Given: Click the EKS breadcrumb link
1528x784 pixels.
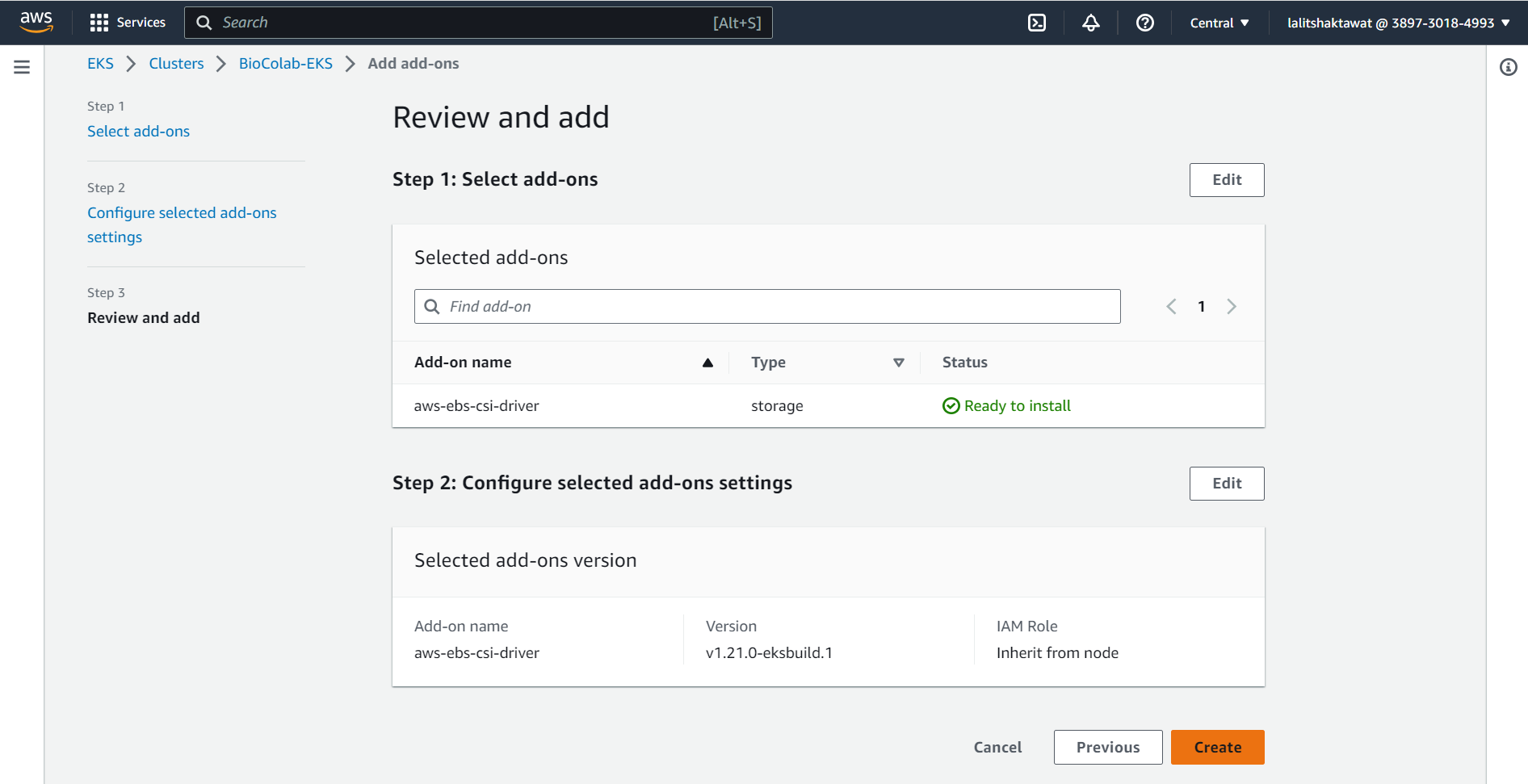Looking at the screenshot, I should point(100,64).
